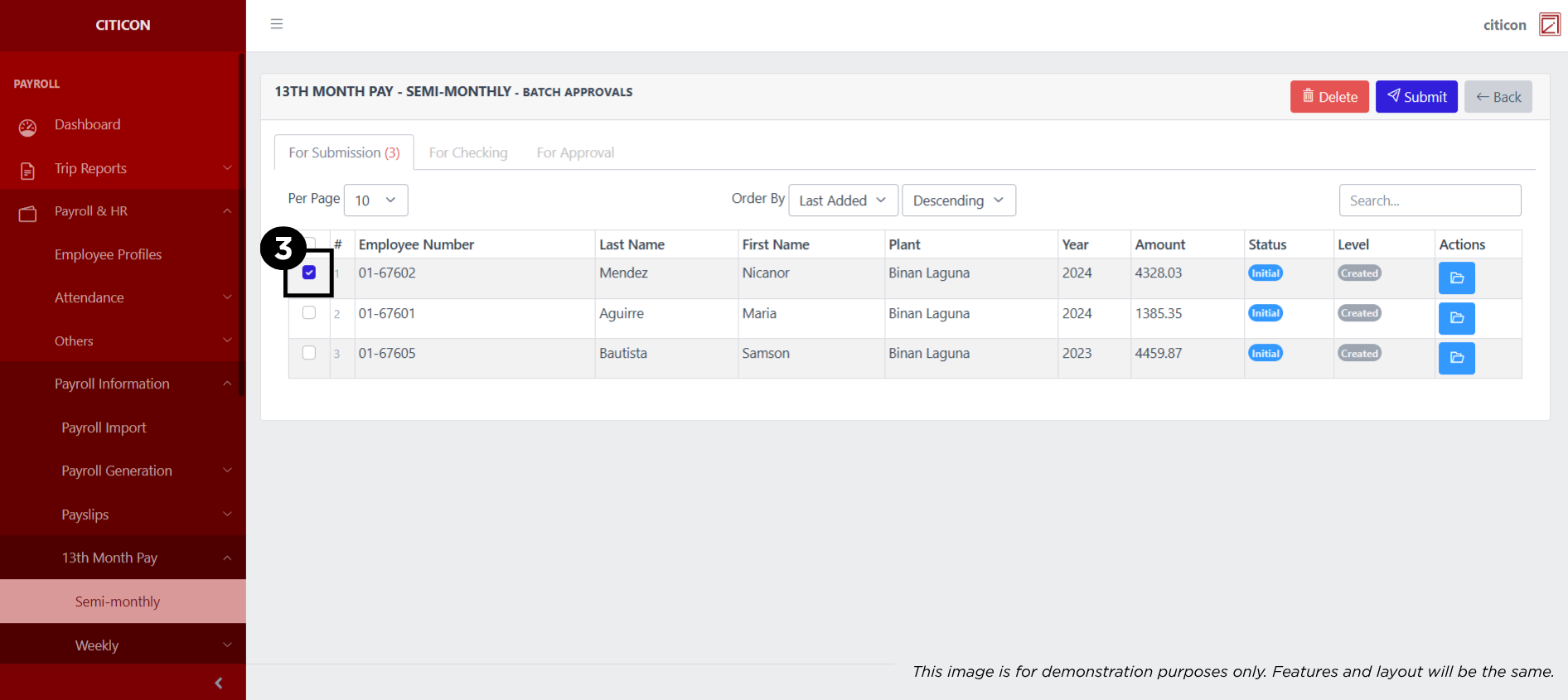Switch to the For Approval tab
This screenshot has width=1568, height=700.
(575, 153)
